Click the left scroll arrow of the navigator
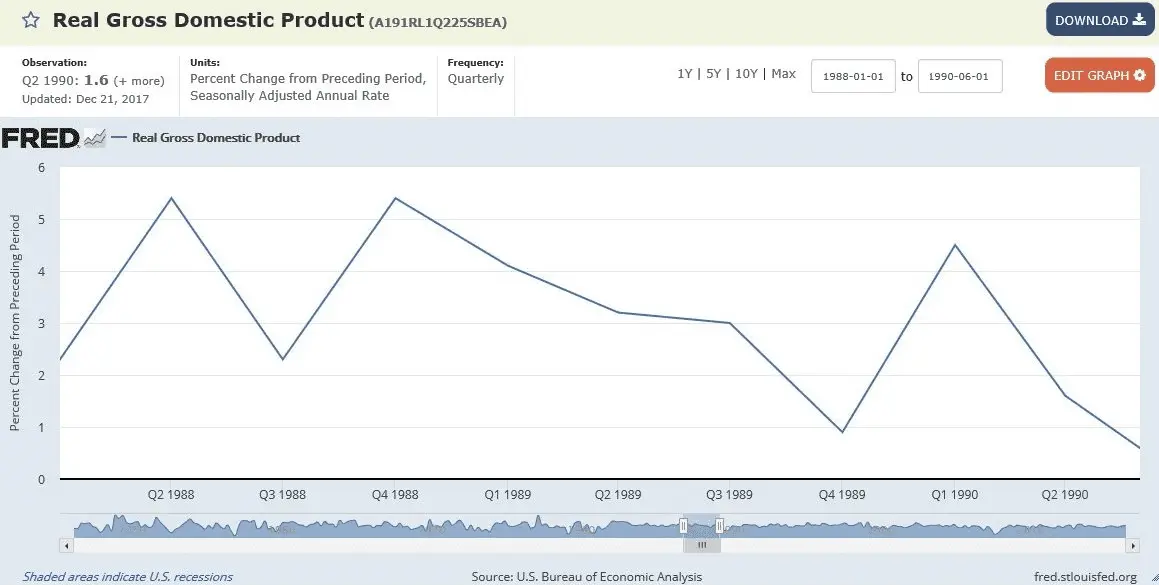The image size is (1159, 585). tap(67, 546)
